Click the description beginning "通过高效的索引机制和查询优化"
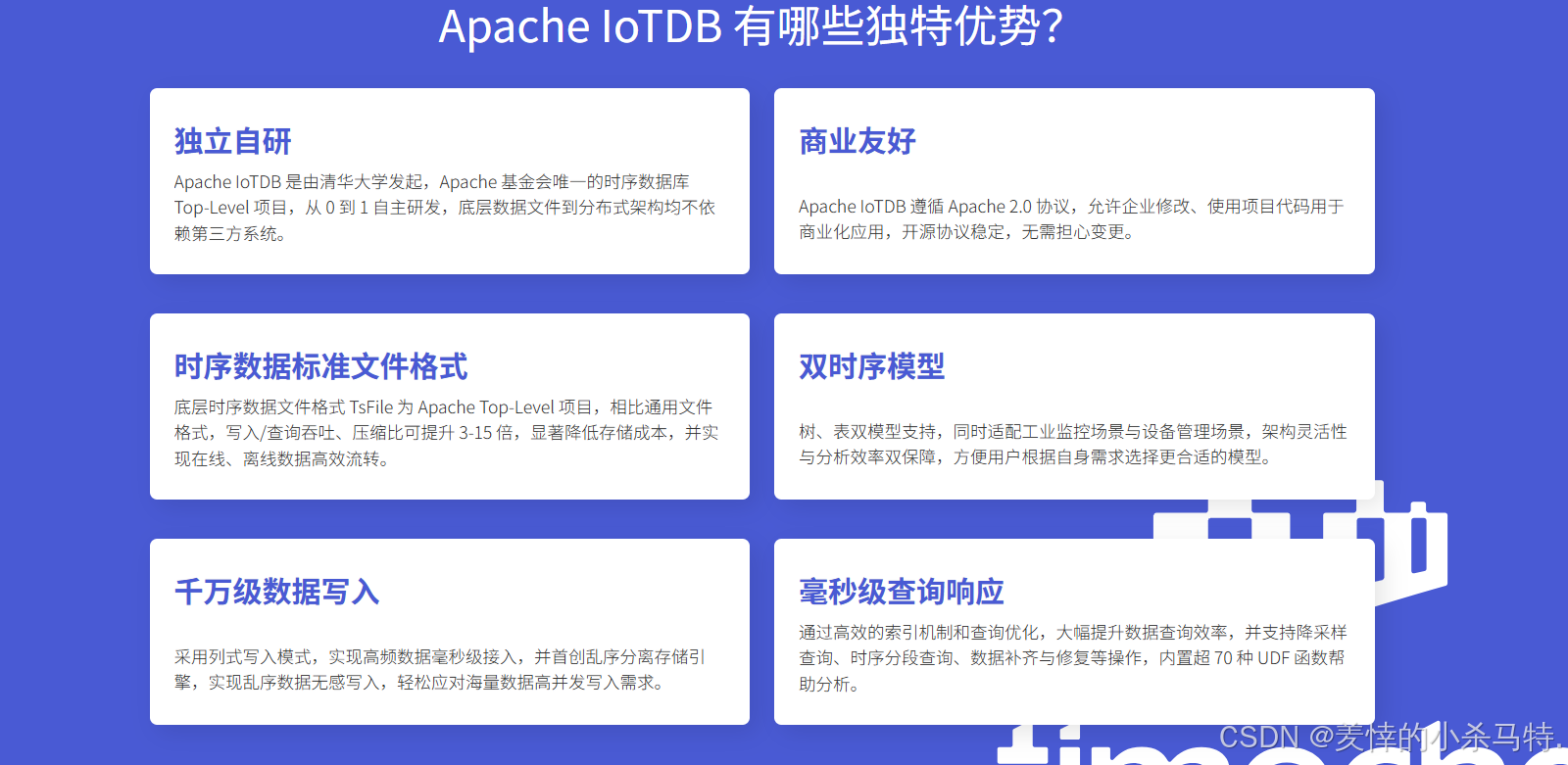 1073,658
